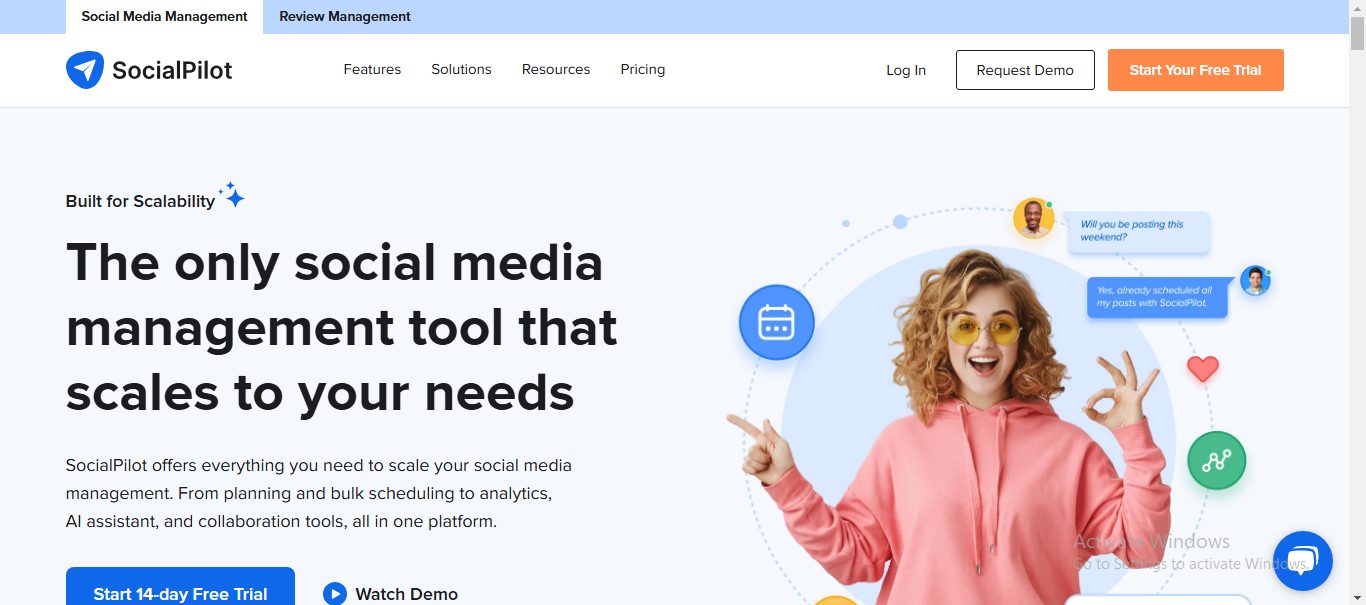The height and width of the screenshot is (605, 1366).
Task: Click the Request Demo button
Action: coord(1025,70)
